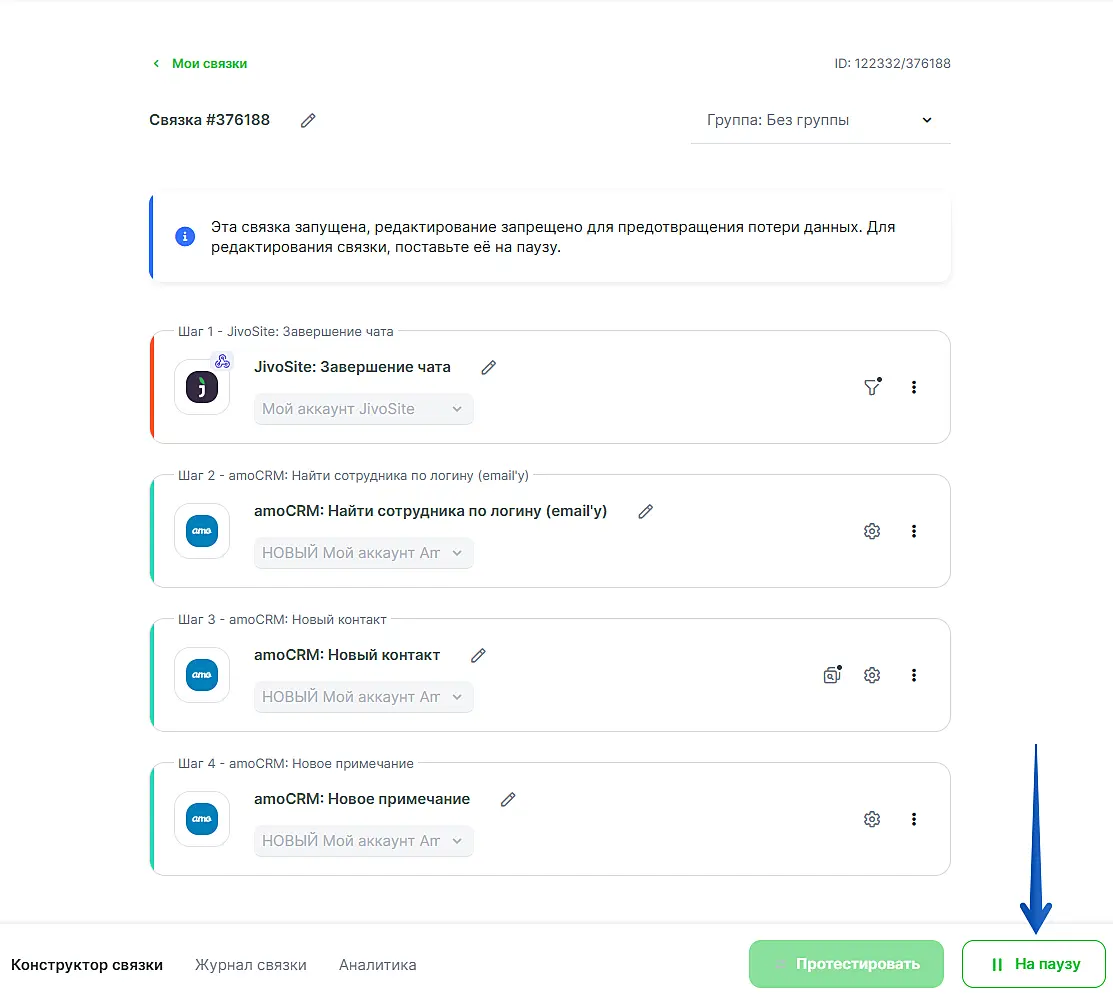
Task: Edit the name of Связка #376188
Action: pyautogui.click(x=307, y=121)
